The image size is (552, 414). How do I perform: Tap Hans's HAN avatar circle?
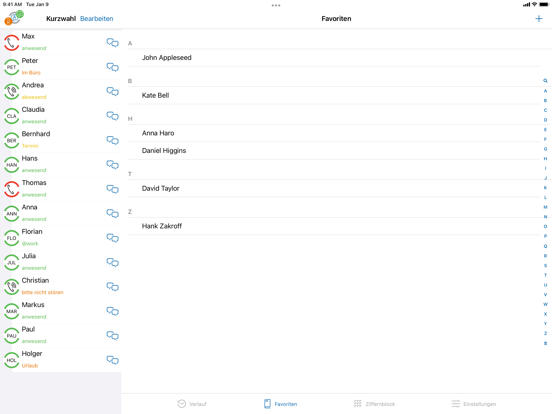point(12,165)
